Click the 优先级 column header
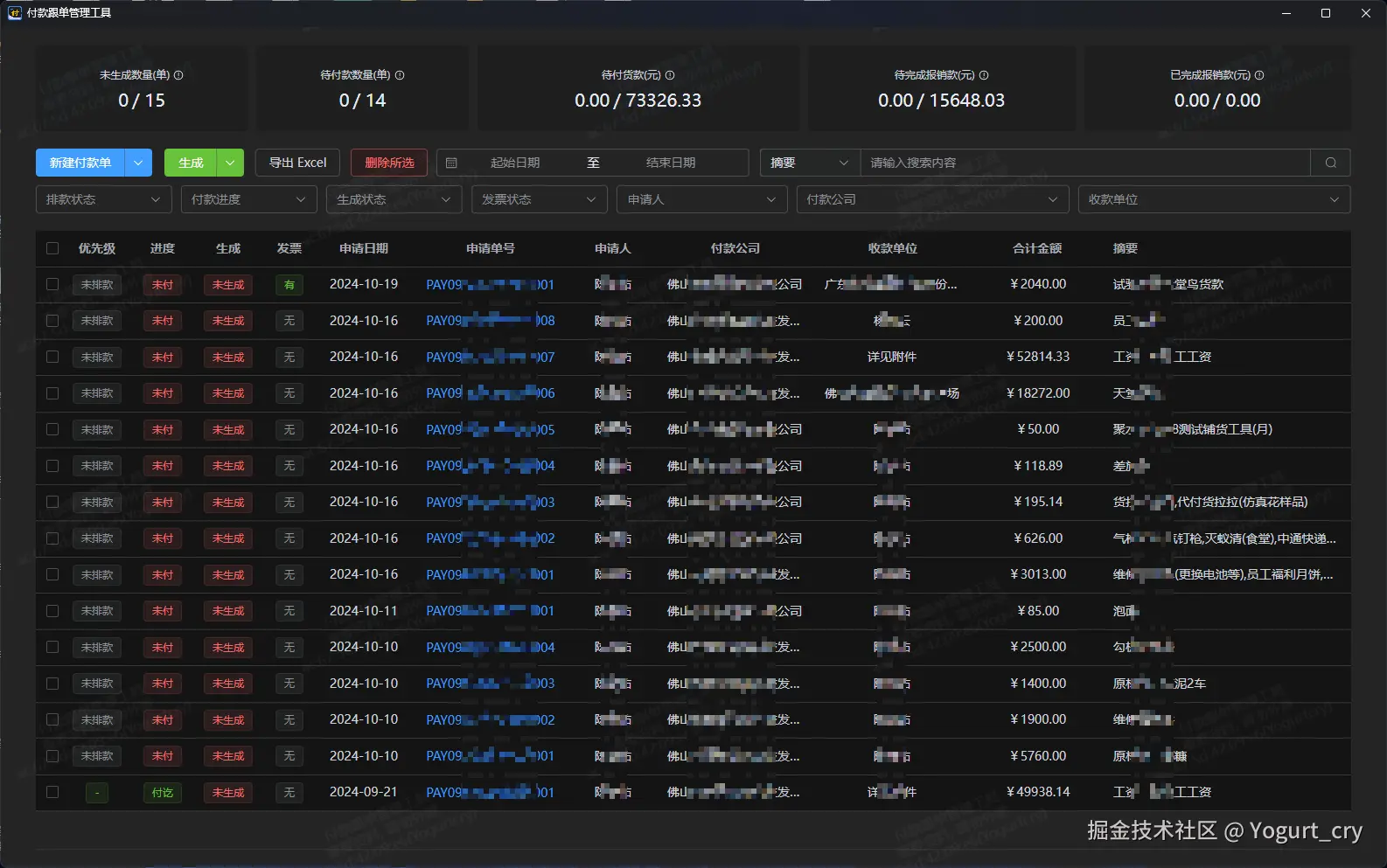Viewport: 1387px width, 868px height. (97, 248)
